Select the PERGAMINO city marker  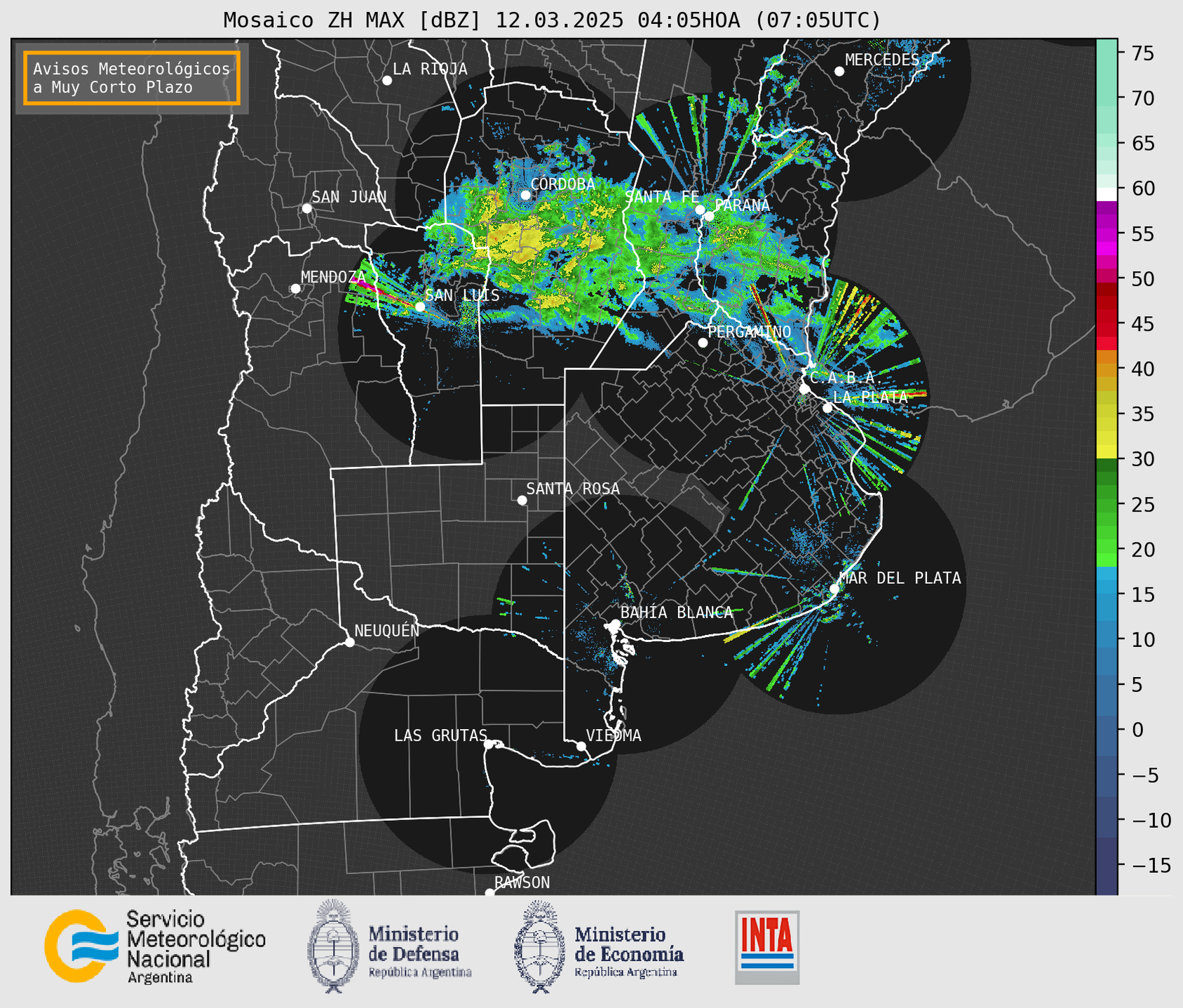[x=703, y=343]
